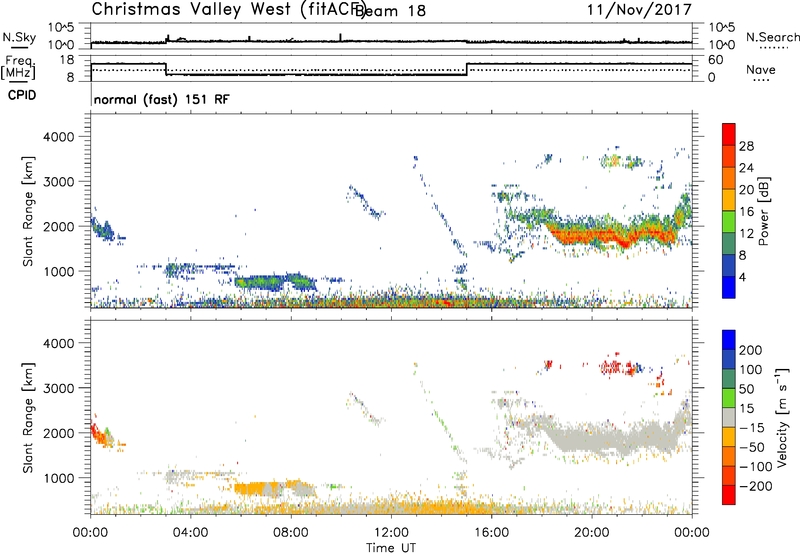Screen dimensions: 800x554
Task: Click the 'N.Sky' legend label
Action: click(19, 37)
